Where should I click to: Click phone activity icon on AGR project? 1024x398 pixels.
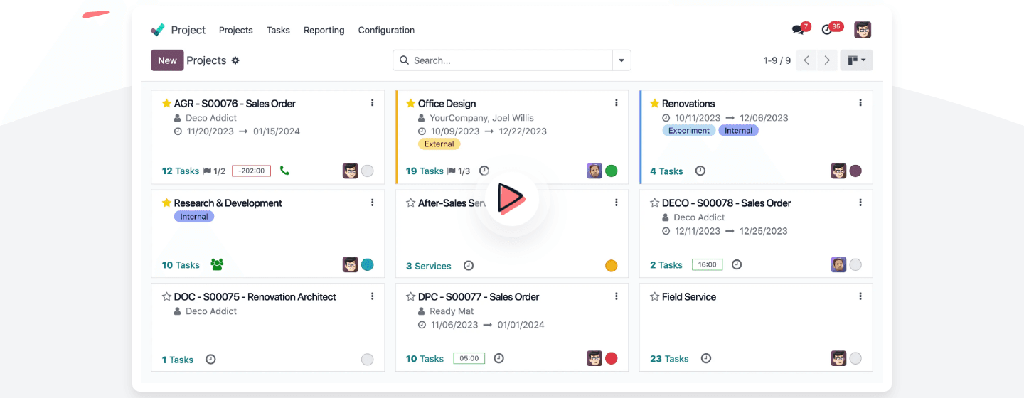tap(284, 171)
